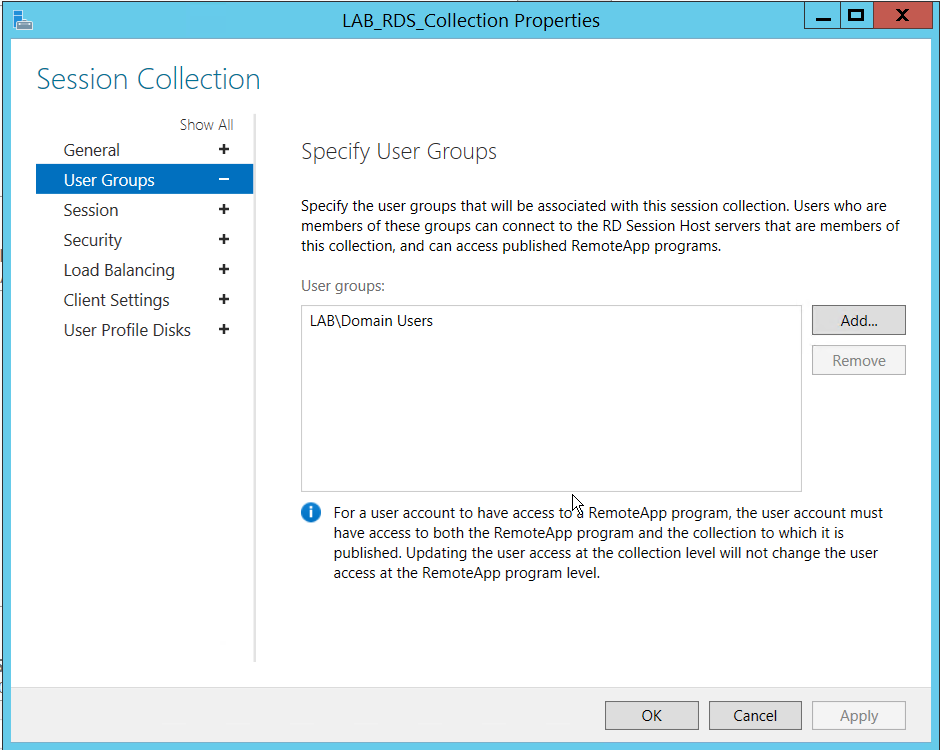The height and width of the screenshot is (750, 940).
Task: Select the LAB\Domain Users entry
Action: [372, 321]
